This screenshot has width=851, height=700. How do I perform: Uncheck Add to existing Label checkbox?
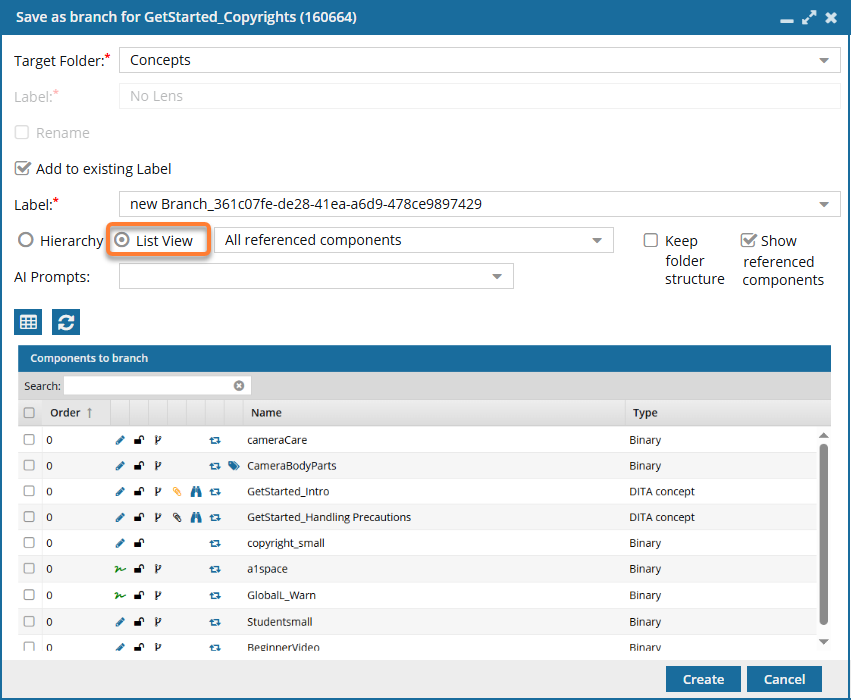pos(22,168)
